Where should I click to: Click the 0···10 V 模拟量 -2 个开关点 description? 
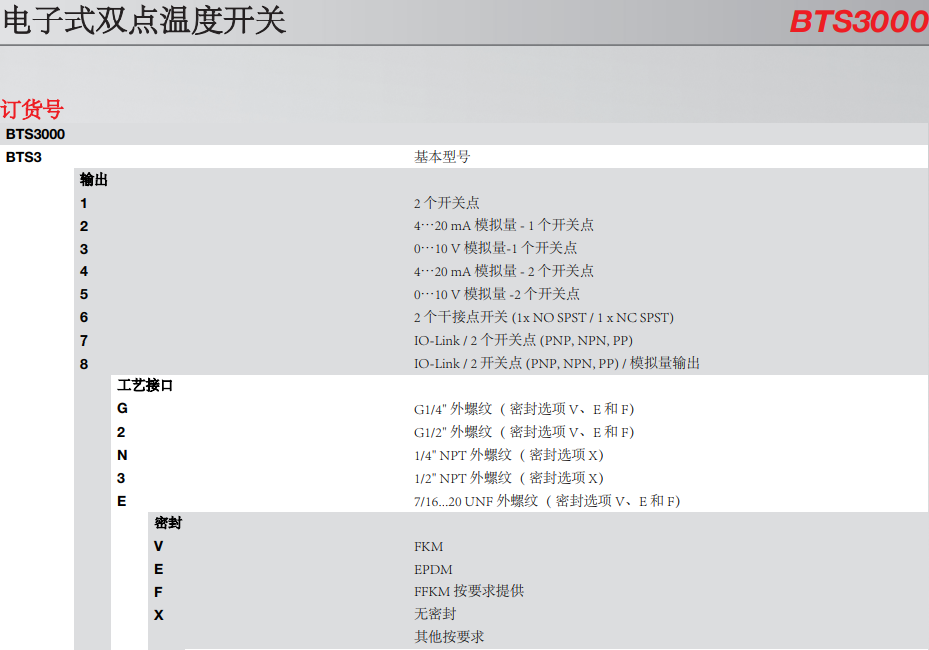496,294
